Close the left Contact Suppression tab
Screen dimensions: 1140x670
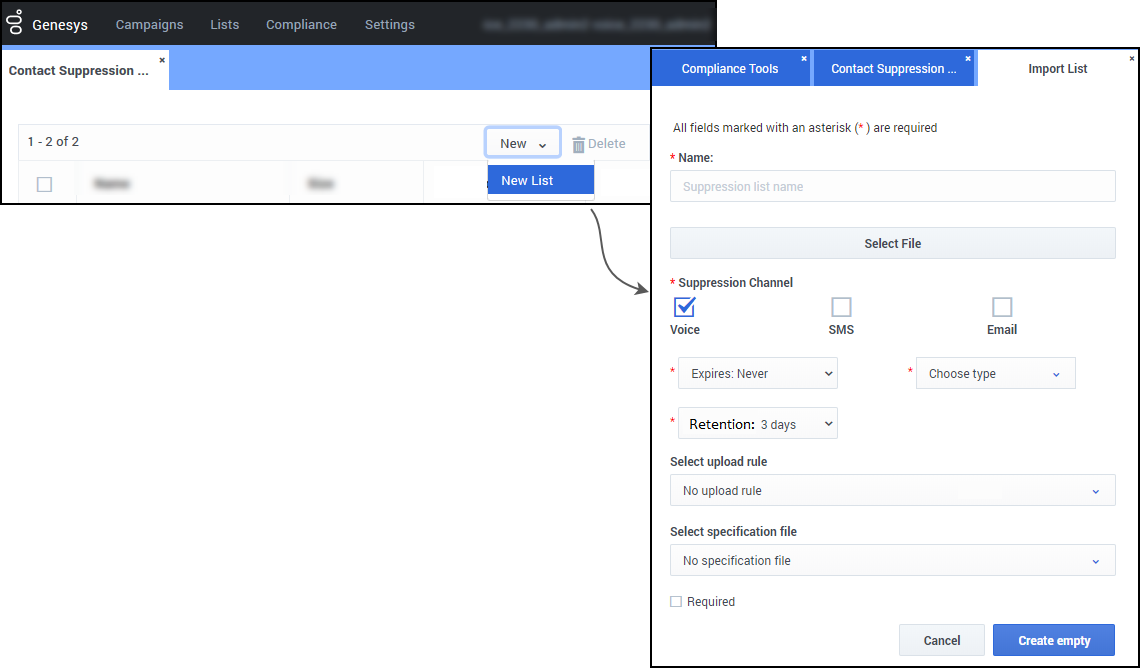pos(162,60)
